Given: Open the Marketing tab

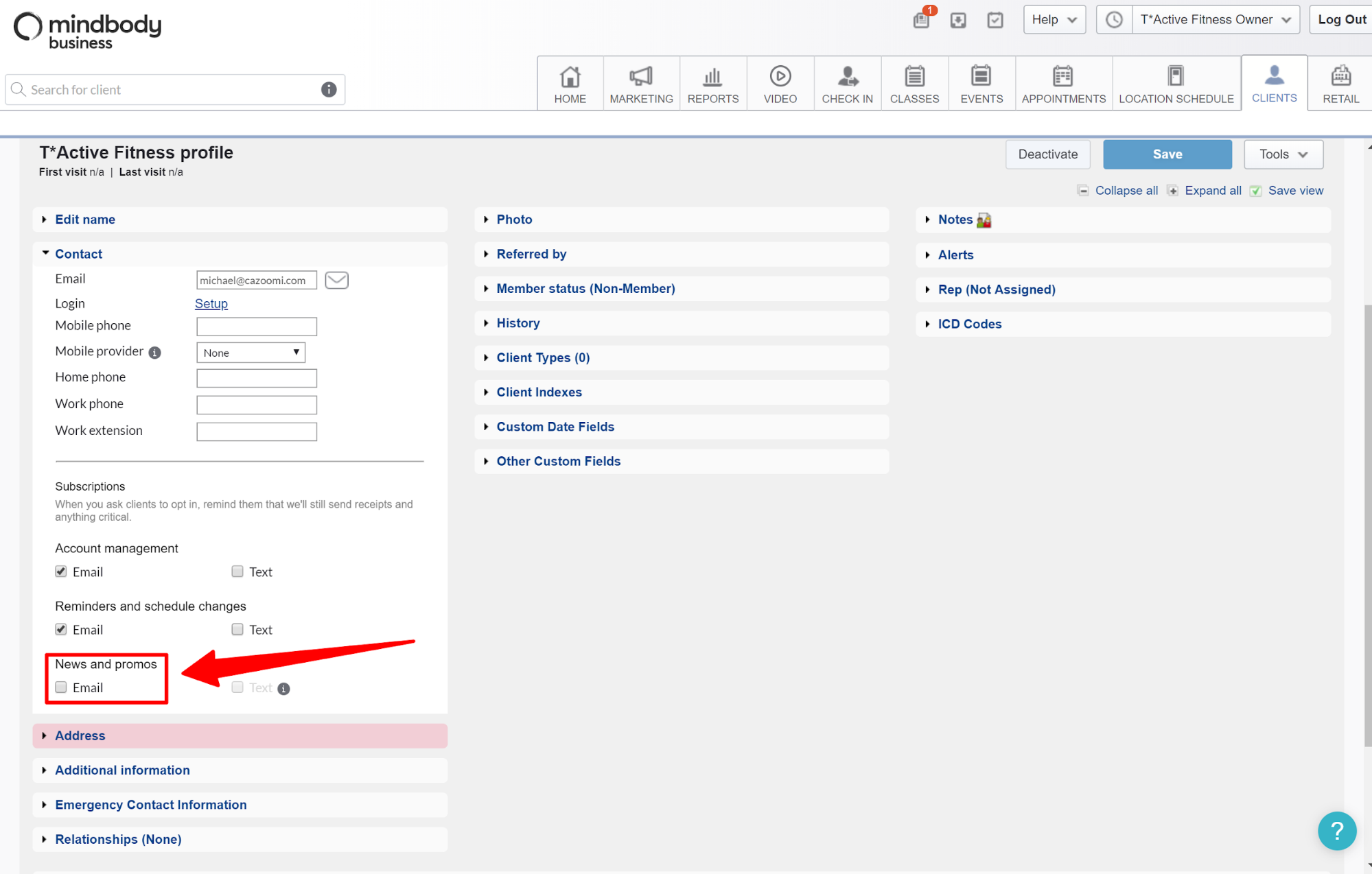Looking at the screenshot, I should [x=641, y=84].
